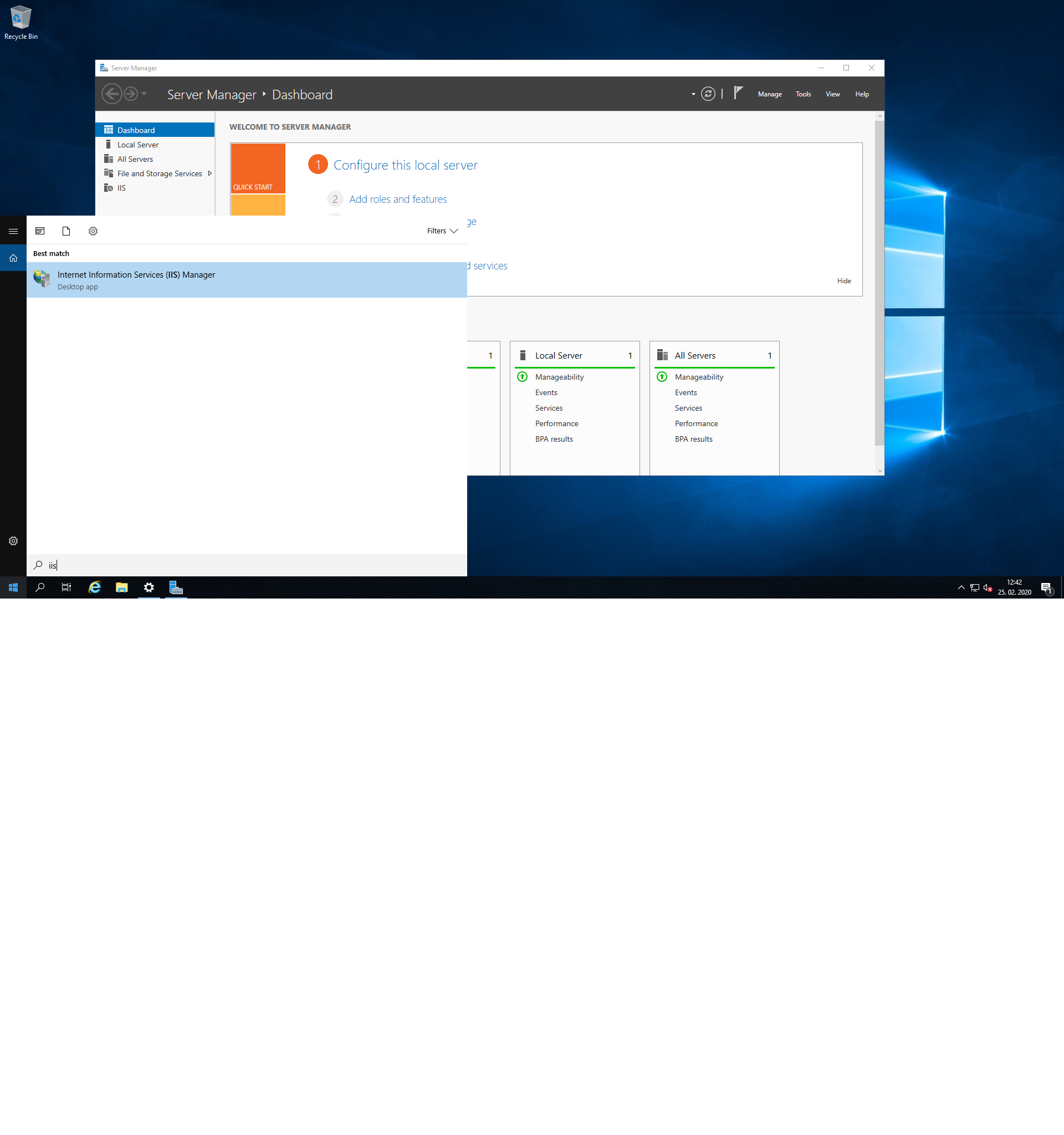Image resolution: width=1064 pixels, height=1135 pixels.
Task: Click the Server Manager forward arrow
Action: pos(131,94)
